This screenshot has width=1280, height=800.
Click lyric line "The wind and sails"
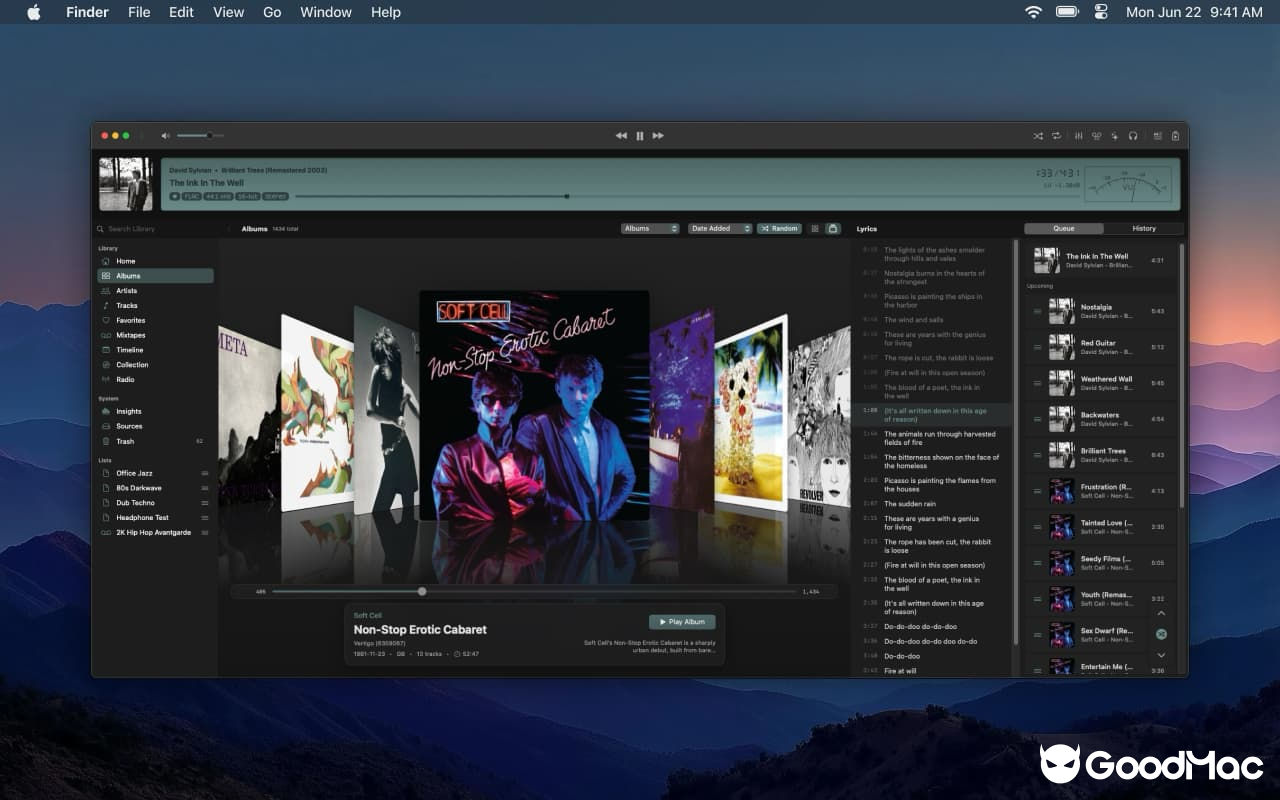coord(914,320)
